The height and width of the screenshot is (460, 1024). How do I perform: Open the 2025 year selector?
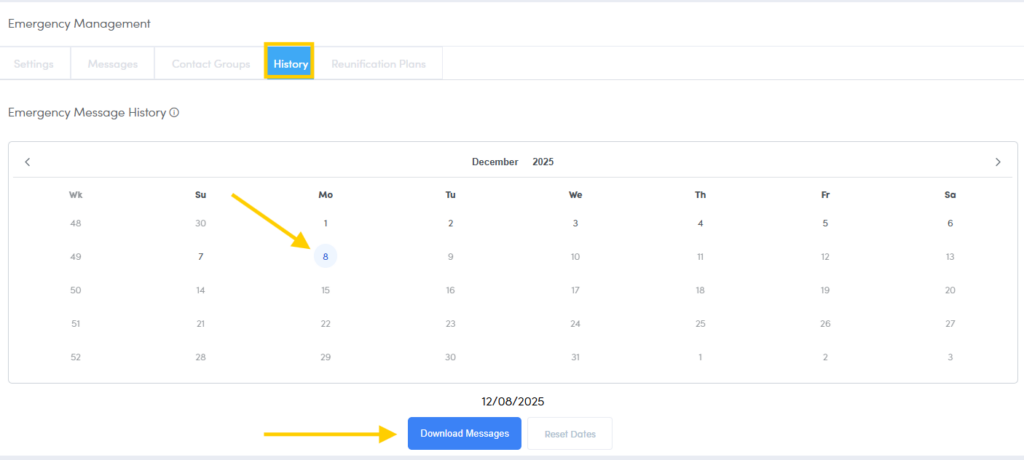pos(543,162)
